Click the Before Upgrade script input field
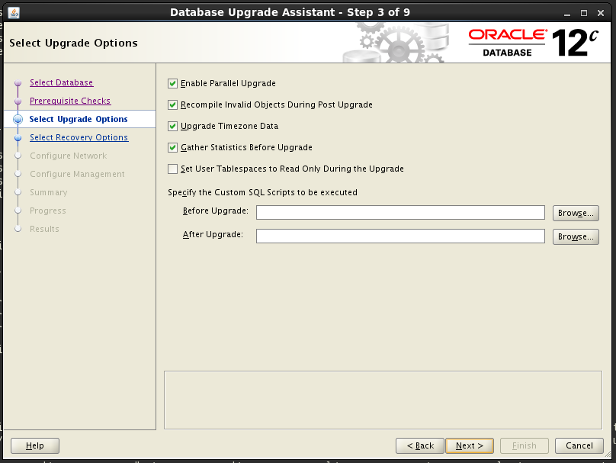 pos(400,213)
